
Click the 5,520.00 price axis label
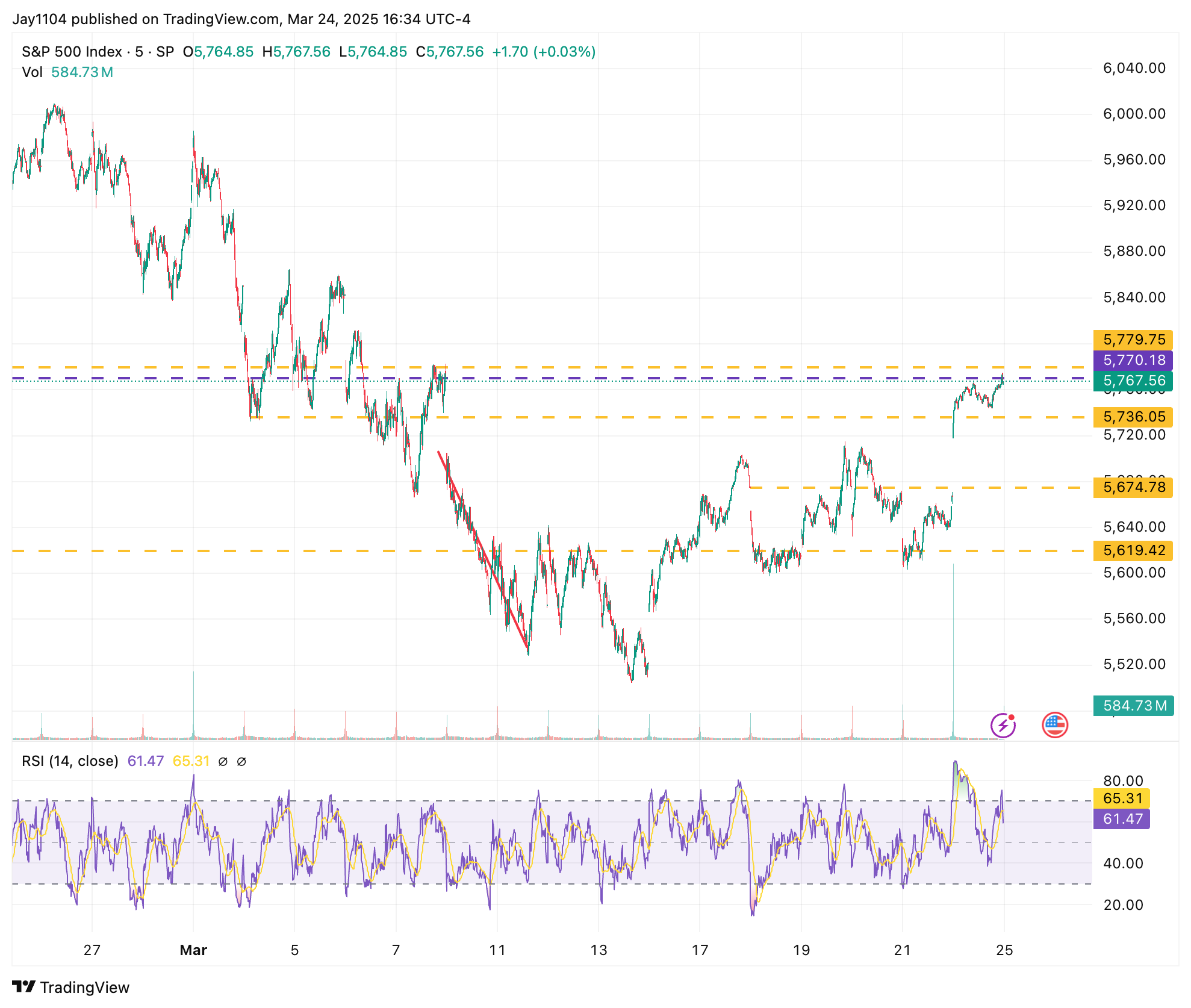1134,664
